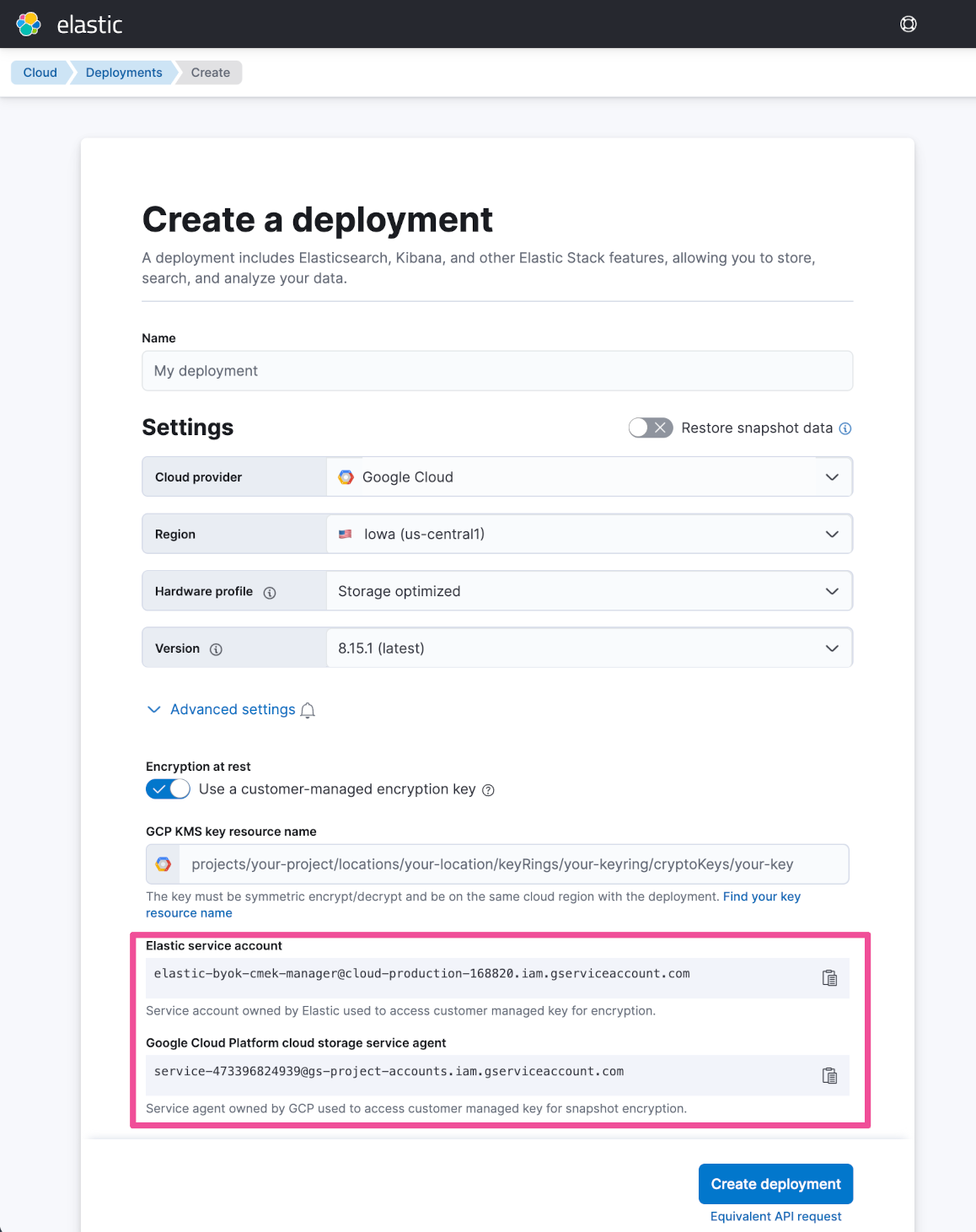Click the Google Cloud provider logo icon

[346, 477]
